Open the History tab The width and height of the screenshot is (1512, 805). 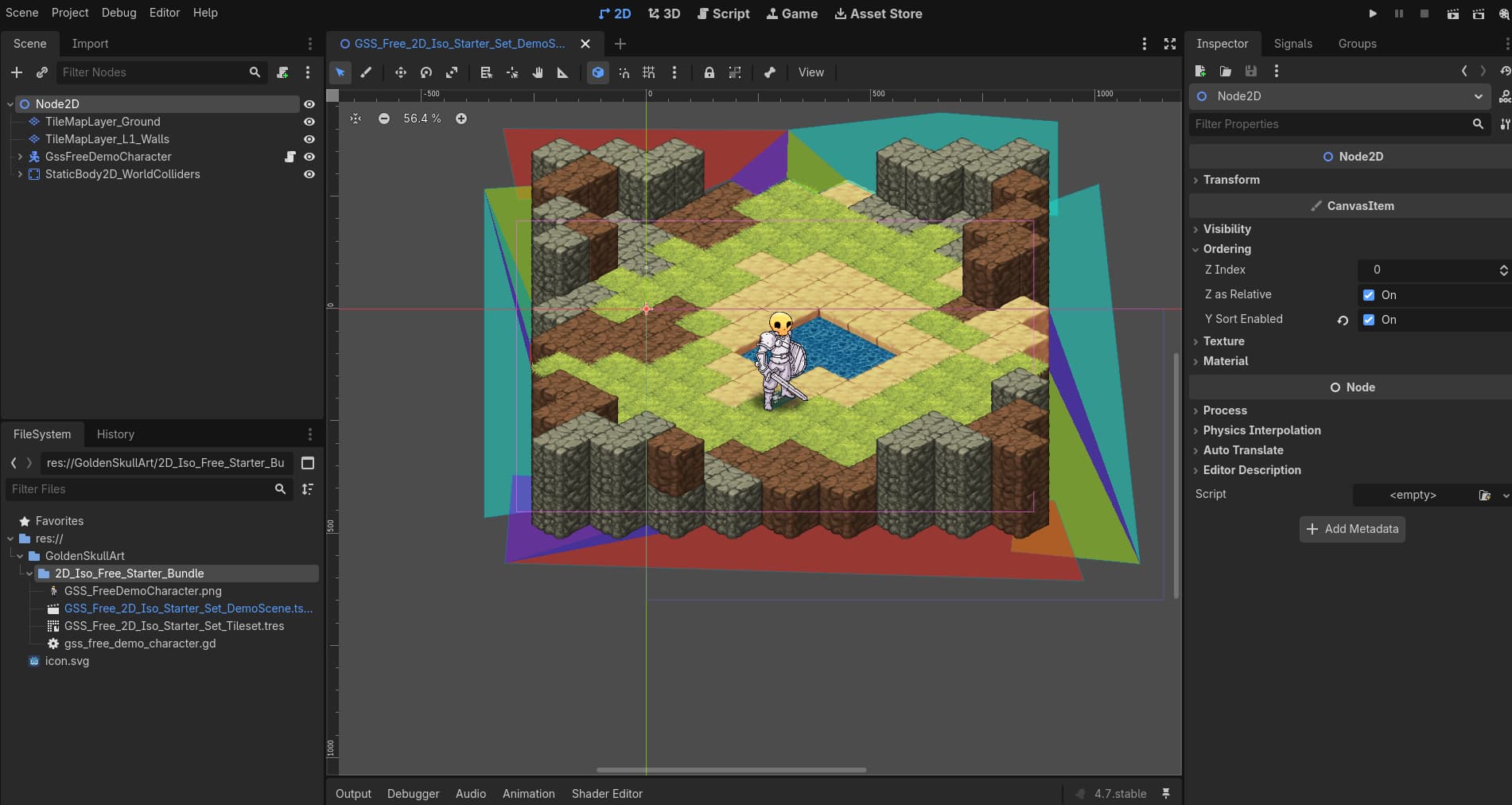[115, 434]
